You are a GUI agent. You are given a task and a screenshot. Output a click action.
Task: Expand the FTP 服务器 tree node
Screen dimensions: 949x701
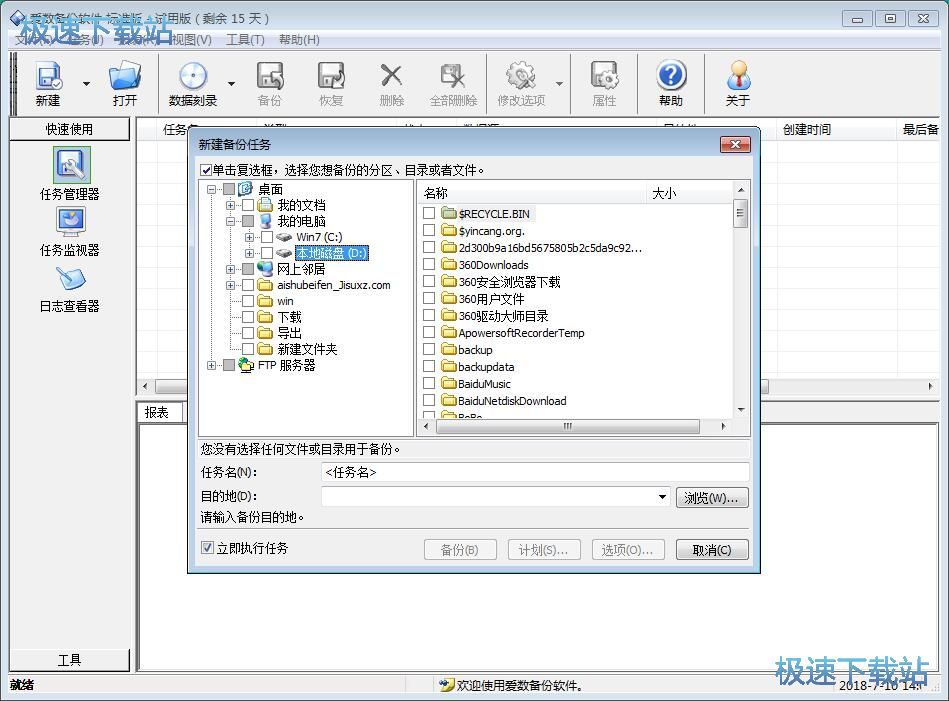pyautogui.click(x=211, y=365)
